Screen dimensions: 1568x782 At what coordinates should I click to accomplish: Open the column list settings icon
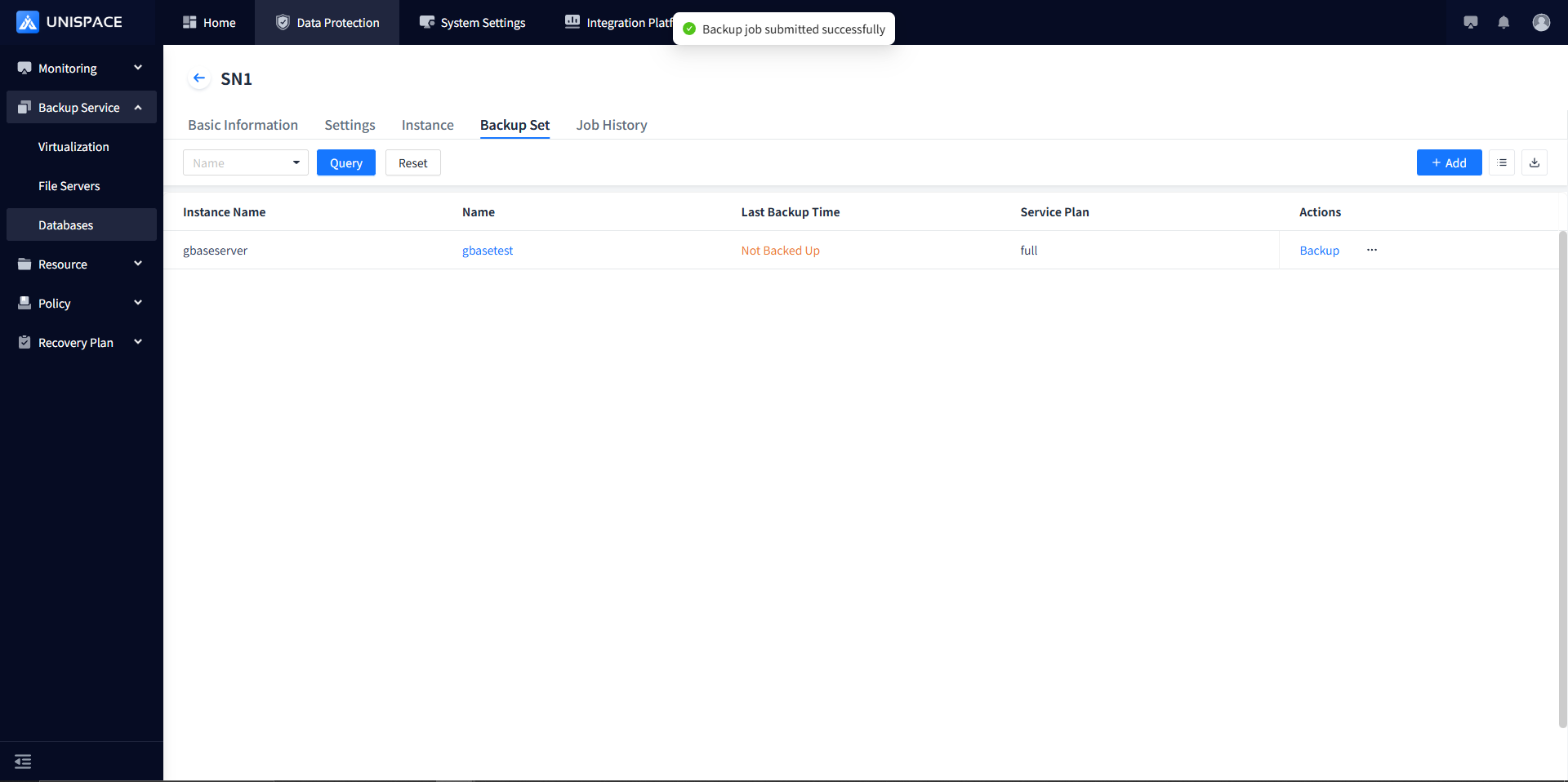click(x=1502, y=162)
